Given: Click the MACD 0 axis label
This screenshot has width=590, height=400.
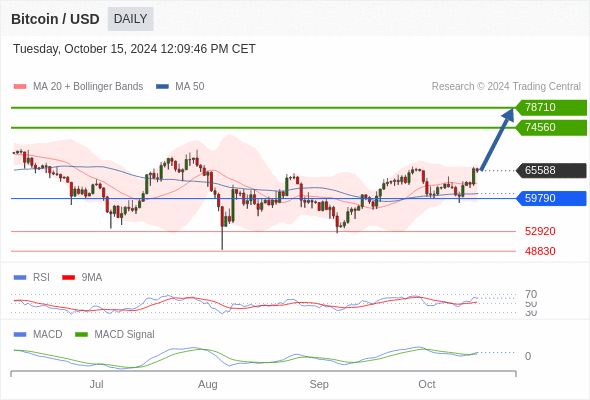Looking at the screenshot, I should point(528,356).
